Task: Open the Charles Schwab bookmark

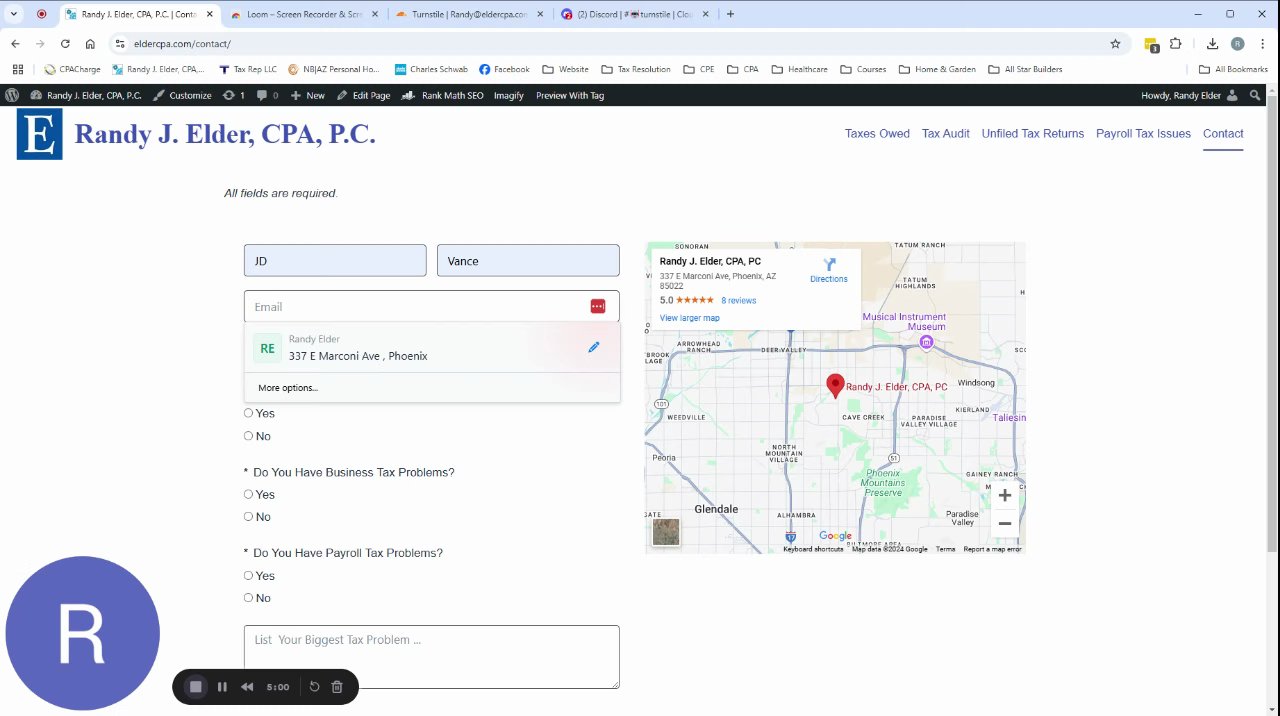Action: [x=431, y=69]
